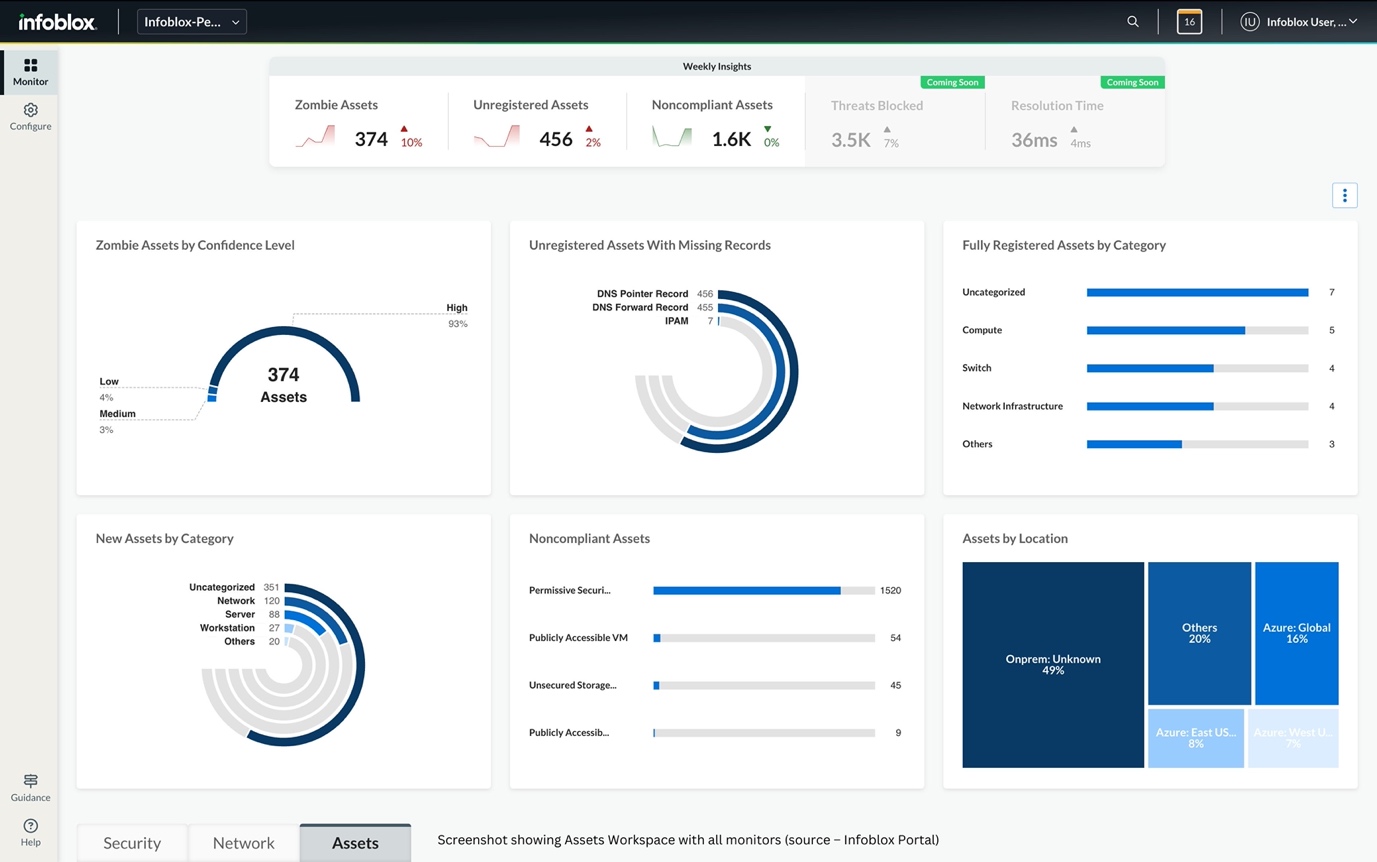1377x862 pixels.
Task: Open the Unregistered Assets weekly insight
Action: (537, 122)
